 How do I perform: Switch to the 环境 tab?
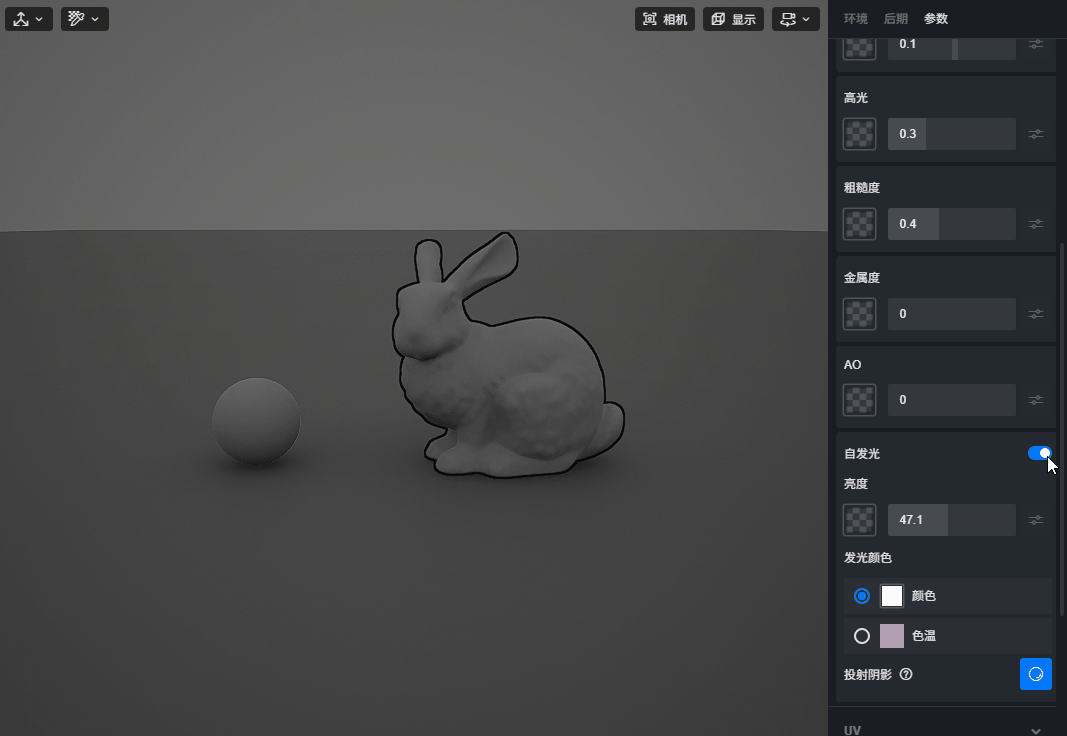pos(856,19)
